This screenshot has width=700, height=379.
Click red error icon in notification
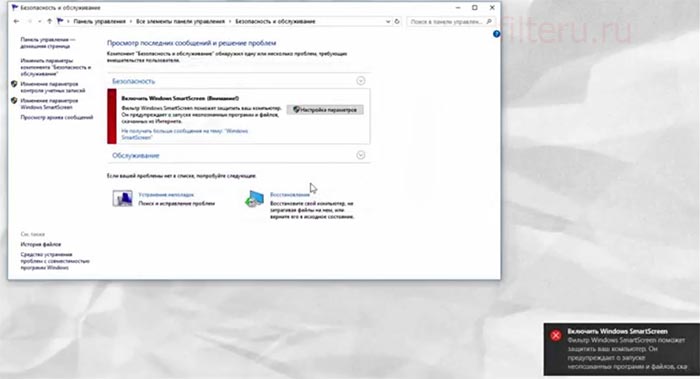pyautogui.click(x=555, y=336)
